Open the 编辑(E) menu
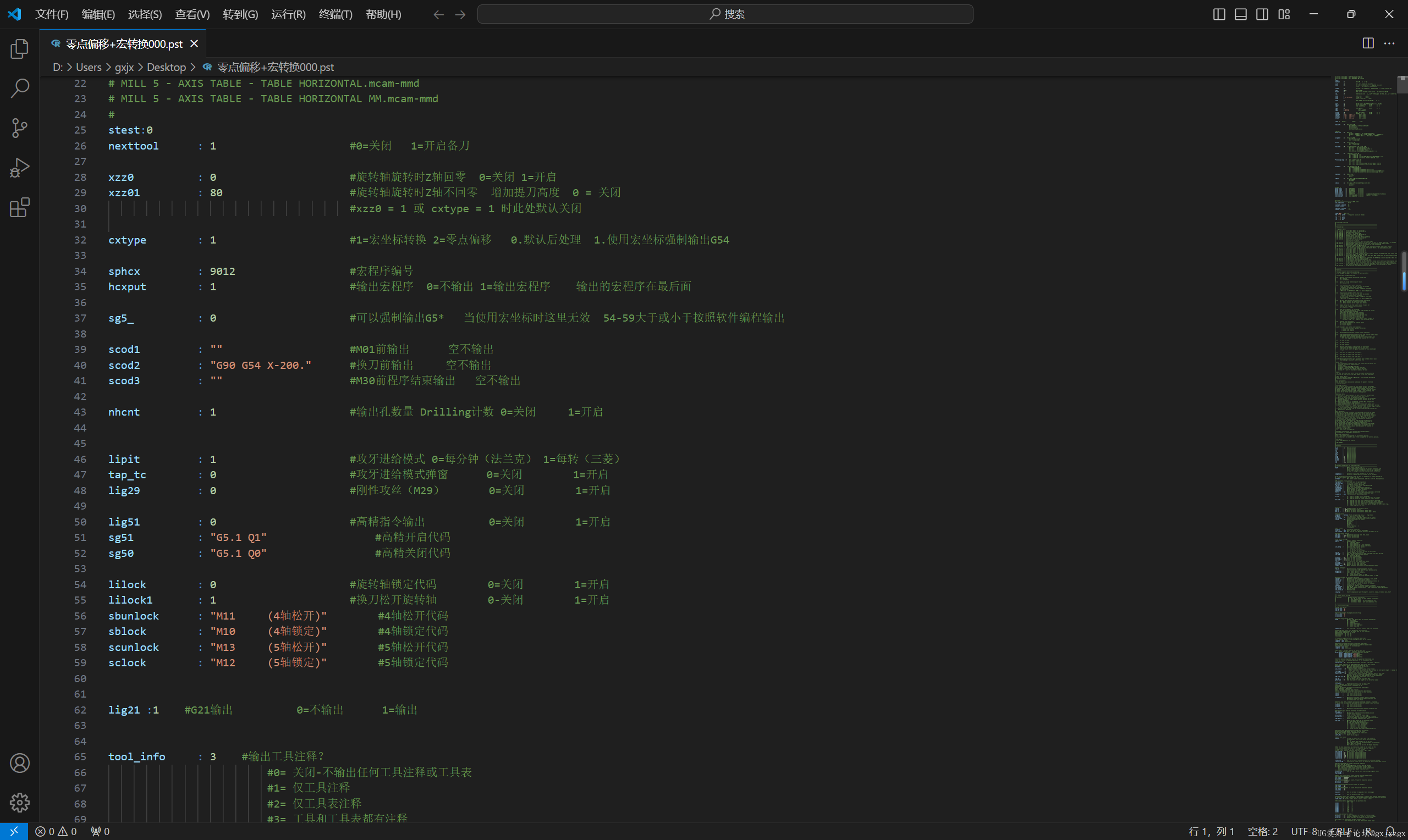Image resolution: width=1408 pixels, height=840 pixels. pos(98,14)
